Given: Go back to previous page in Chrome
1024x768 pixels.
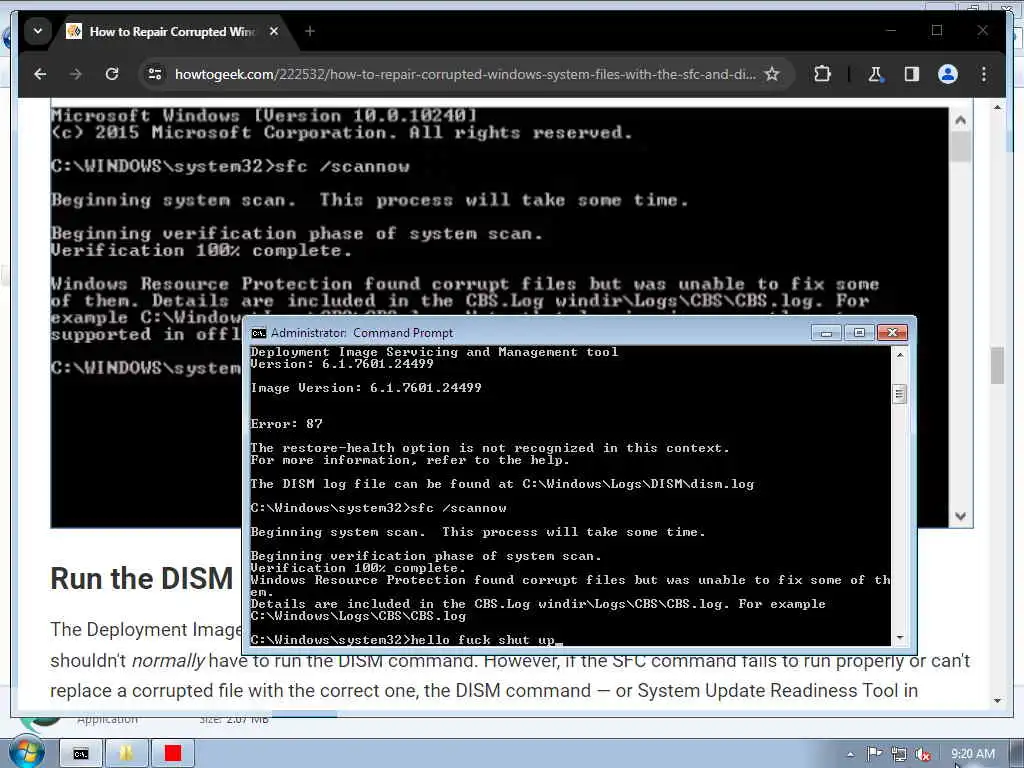Looking at the screenshot, I should coord(40,74).
